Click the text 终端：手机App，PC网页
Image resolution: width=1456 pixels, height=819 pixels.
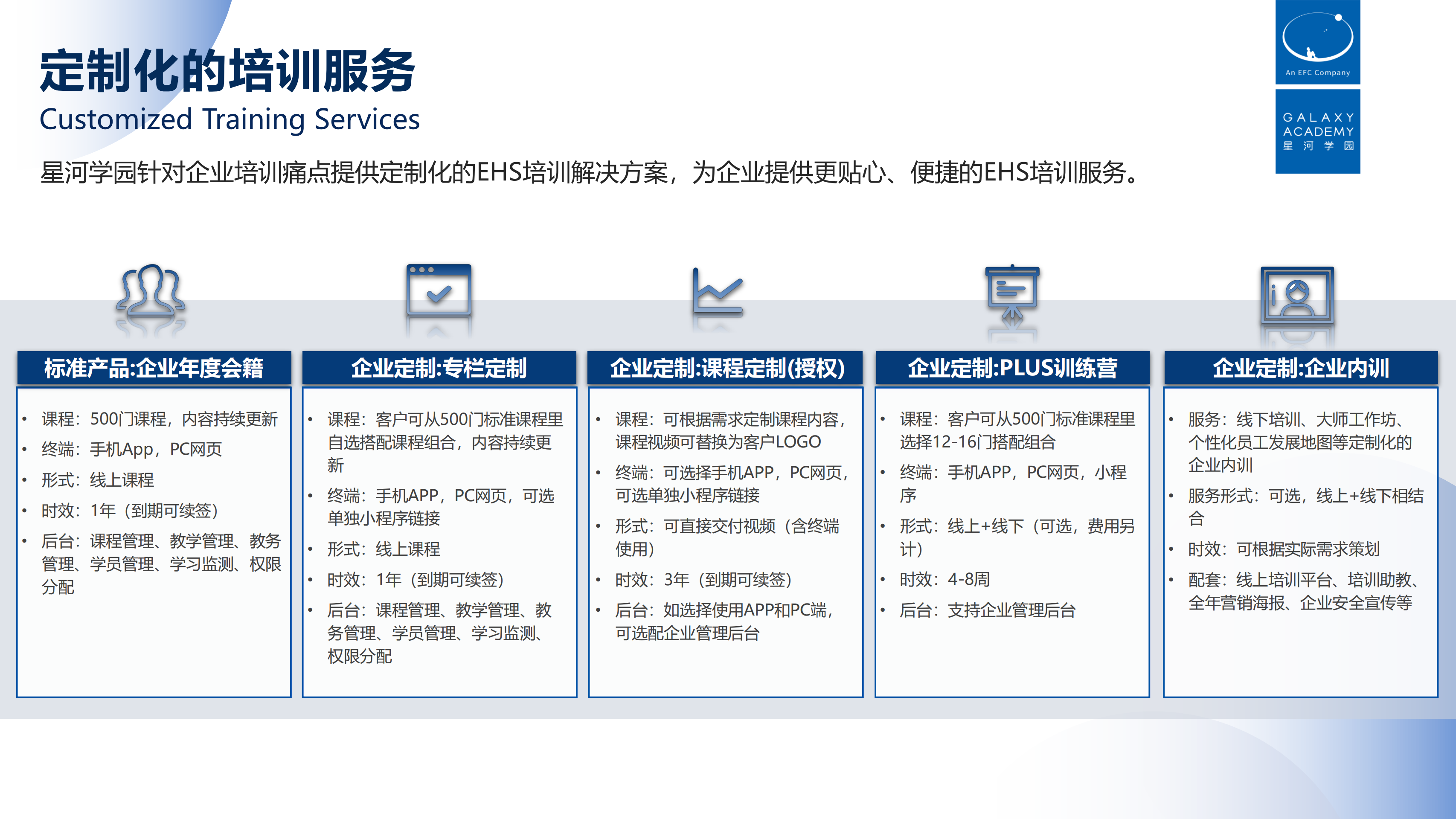click(x=132, y=449)
